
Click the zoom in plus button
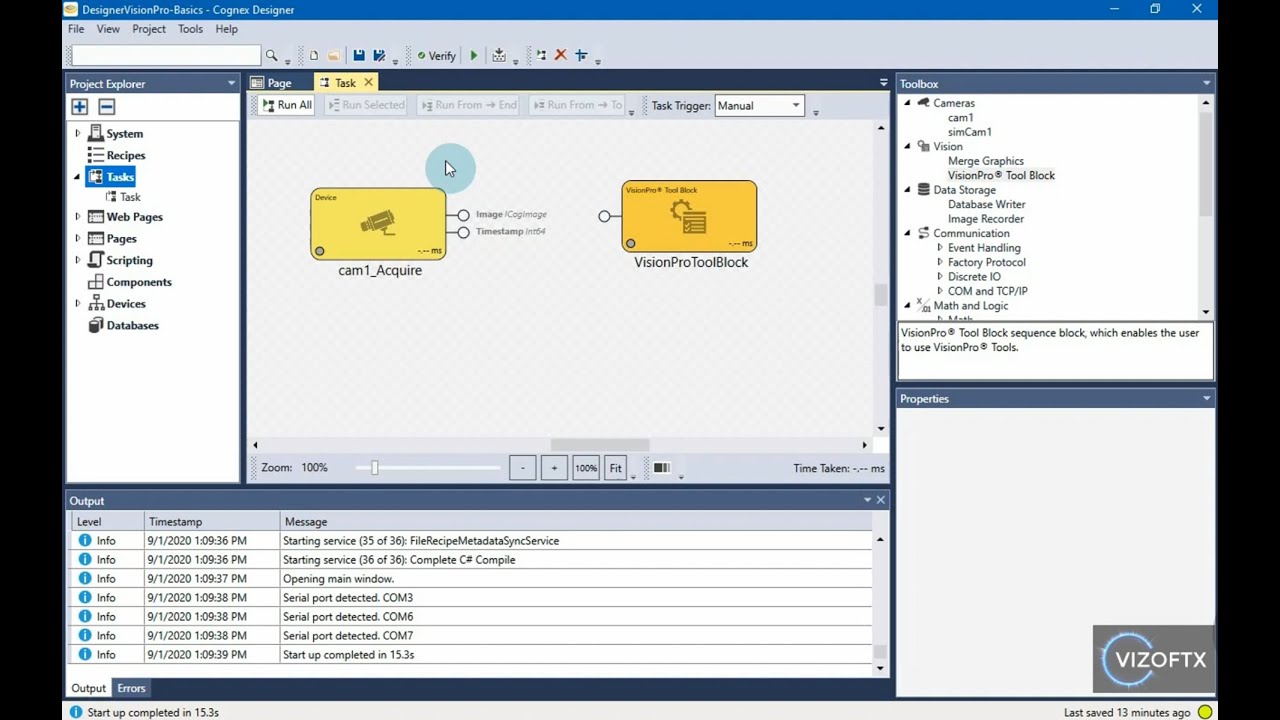pyautogui.click(x=554, y=468)
